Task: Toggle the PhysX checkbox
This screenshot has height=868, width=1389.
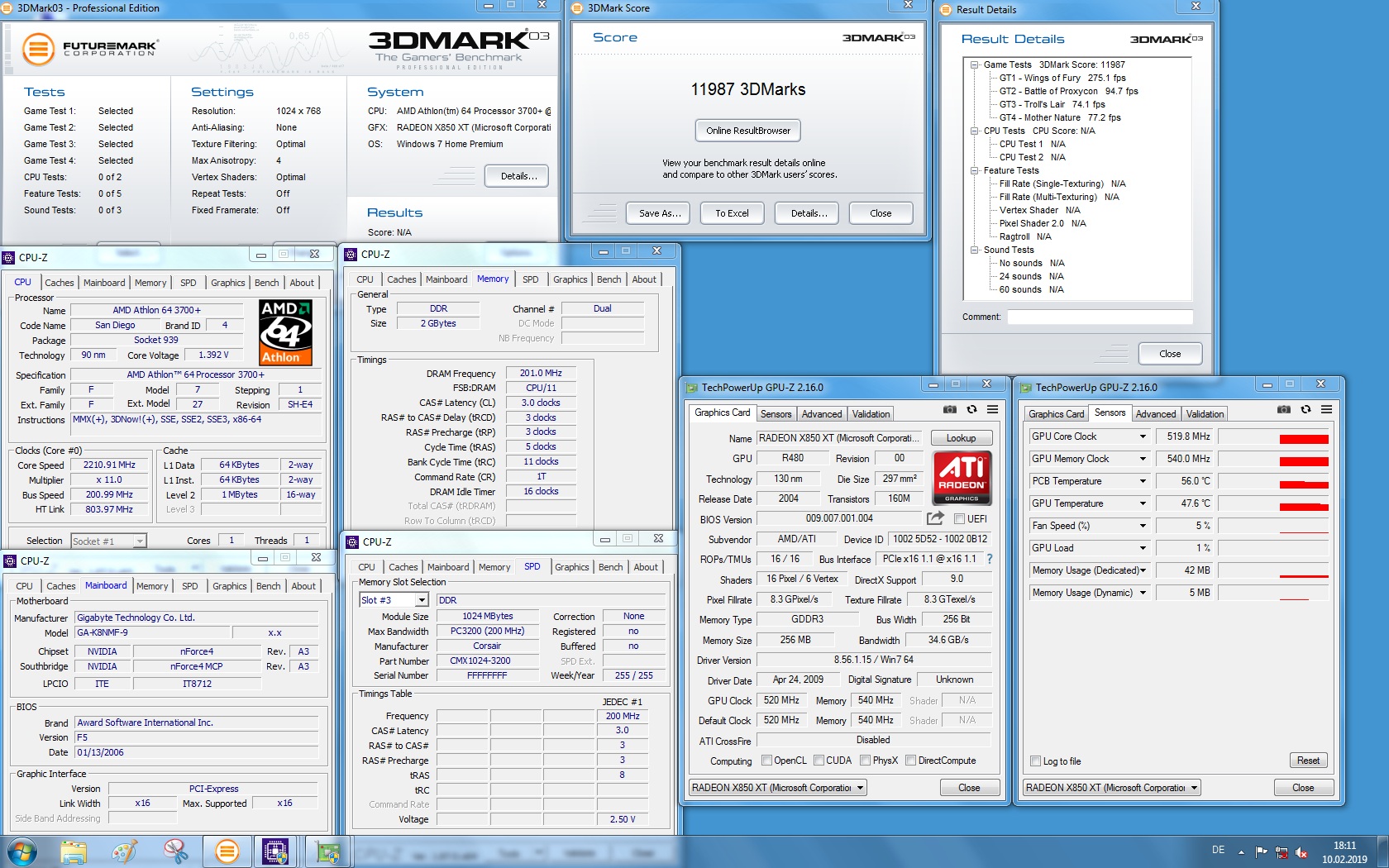Action: click(865, 761)
